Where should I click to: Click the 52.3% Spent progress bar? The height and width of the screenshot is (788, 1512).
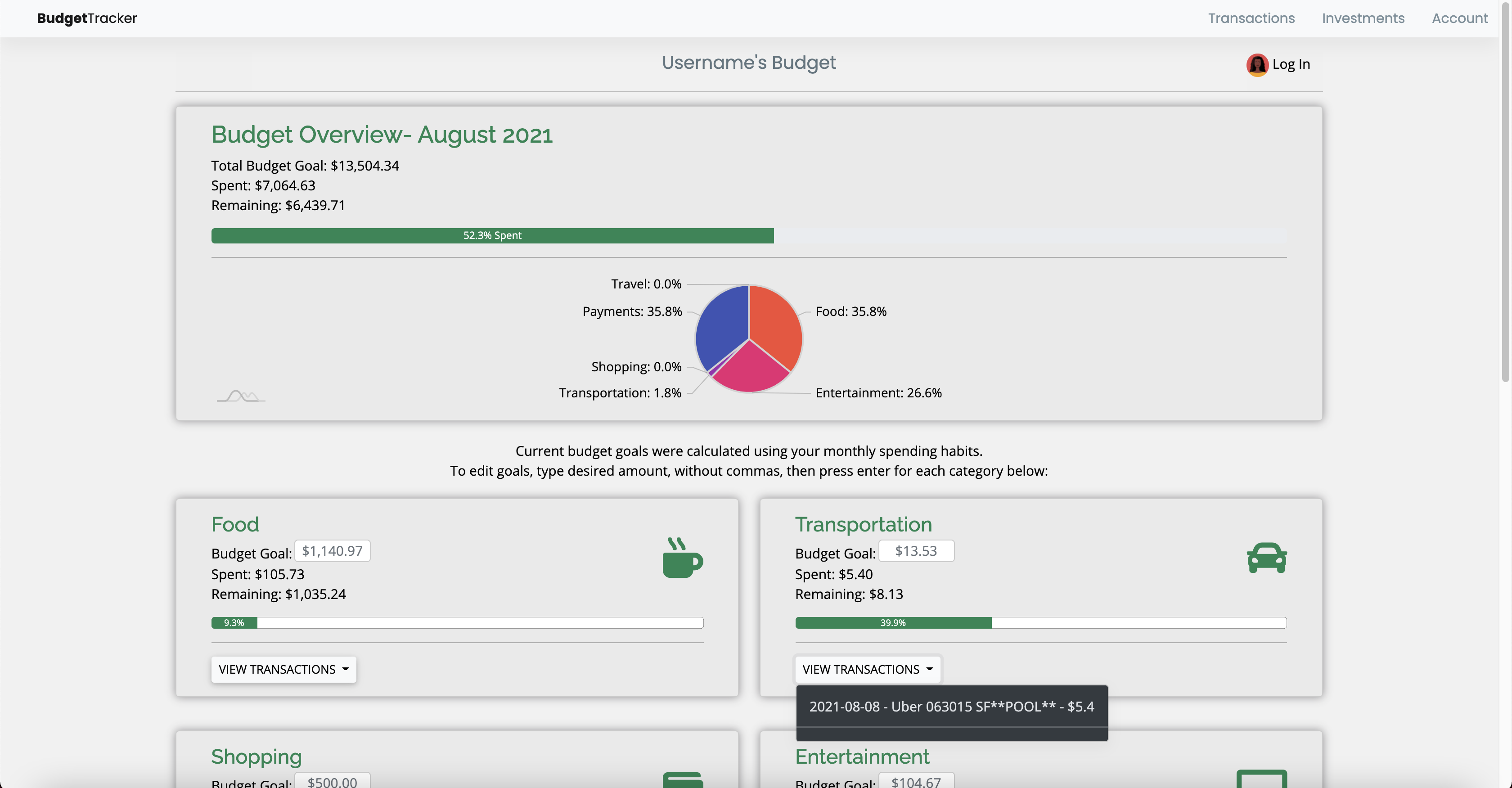pyautogui.click(x=492, y=235)
